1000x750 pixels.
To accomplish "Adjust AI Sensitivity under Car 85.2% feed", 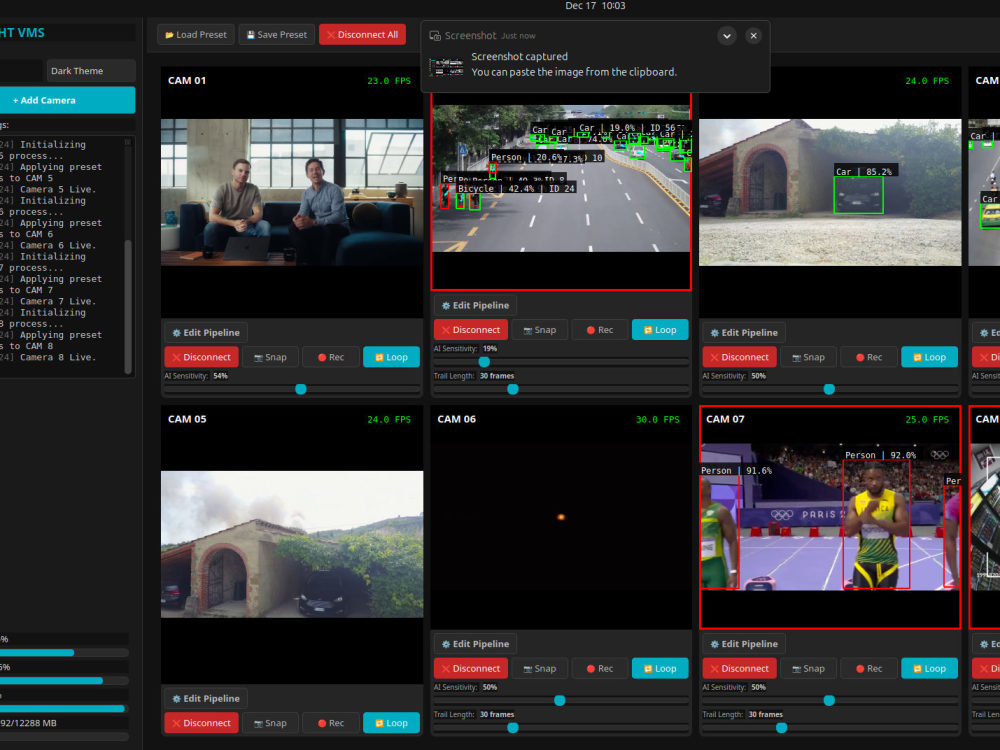I will (x=830, y=389).
